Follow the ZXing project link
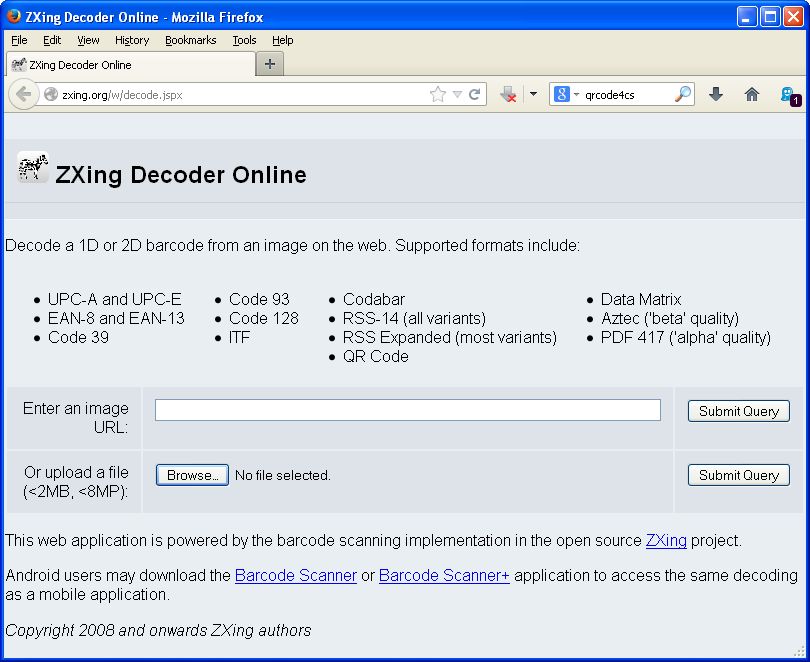This screenshot has height=662, width=810. [666, 540]
